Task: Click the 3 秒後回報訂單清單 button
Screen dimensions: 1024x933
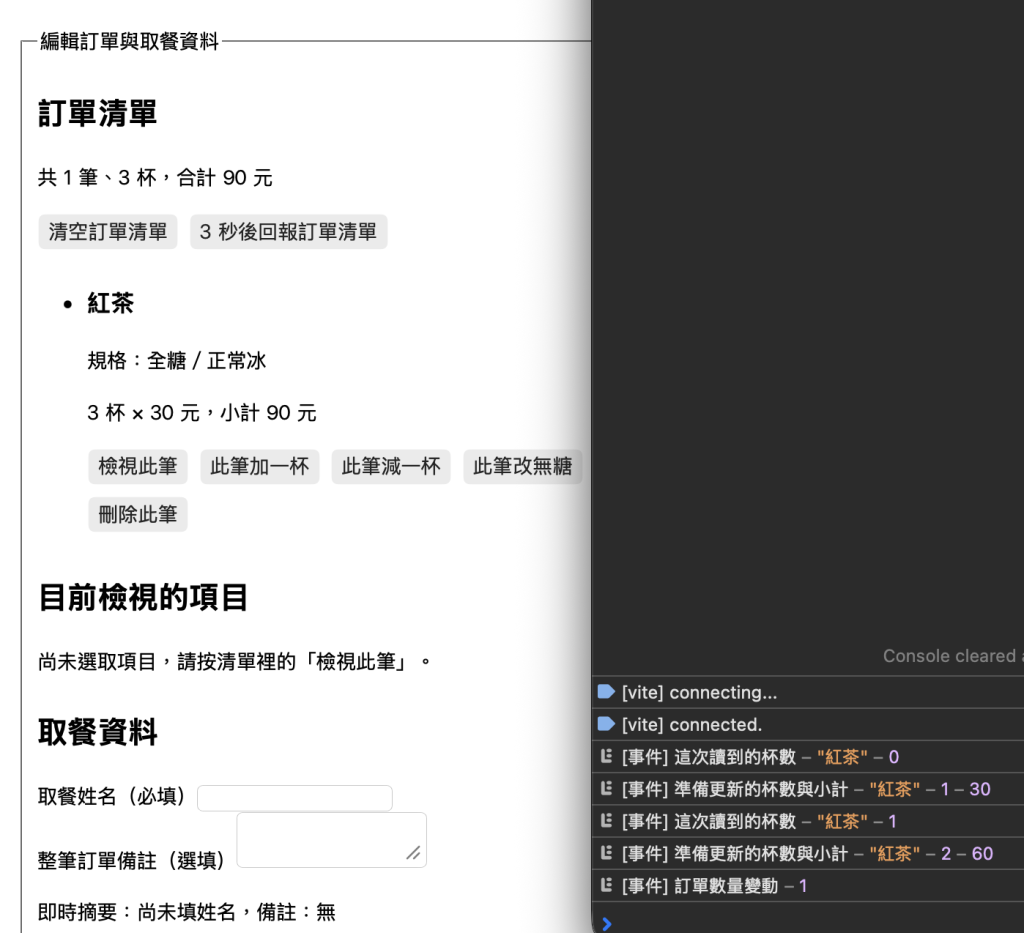Action: [289, 232]
